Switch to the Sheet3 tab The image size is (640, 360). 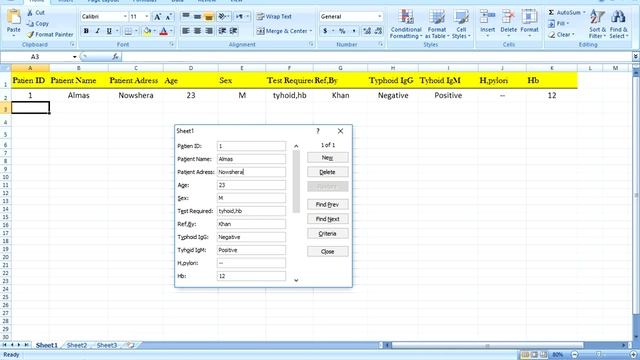107,345
